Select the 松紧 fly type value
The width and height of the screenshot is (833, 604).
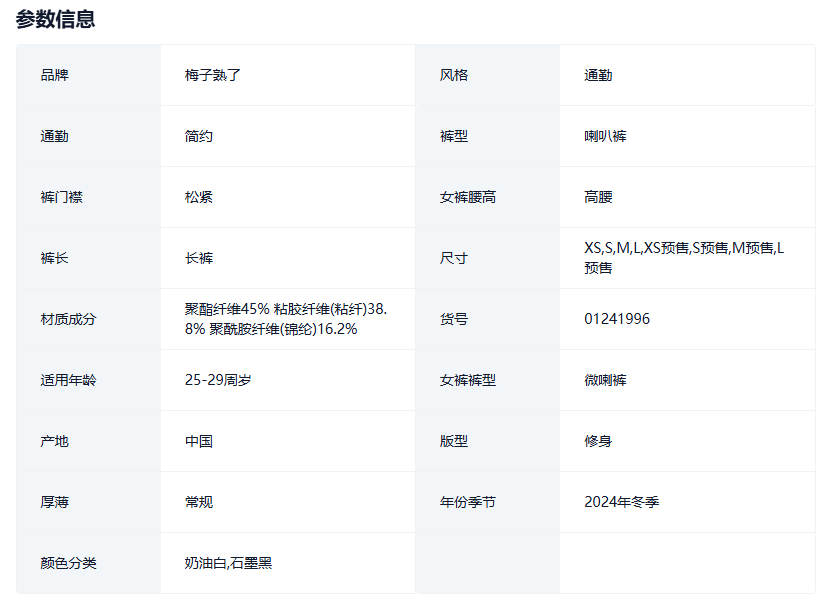[x=199, y=197]
